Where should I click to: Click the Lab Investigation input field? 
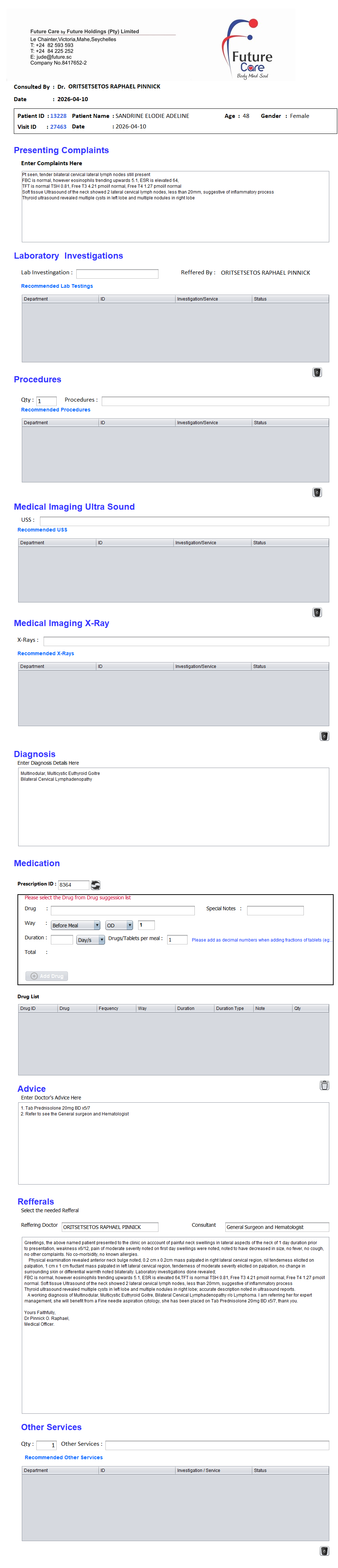coord(117,273)
